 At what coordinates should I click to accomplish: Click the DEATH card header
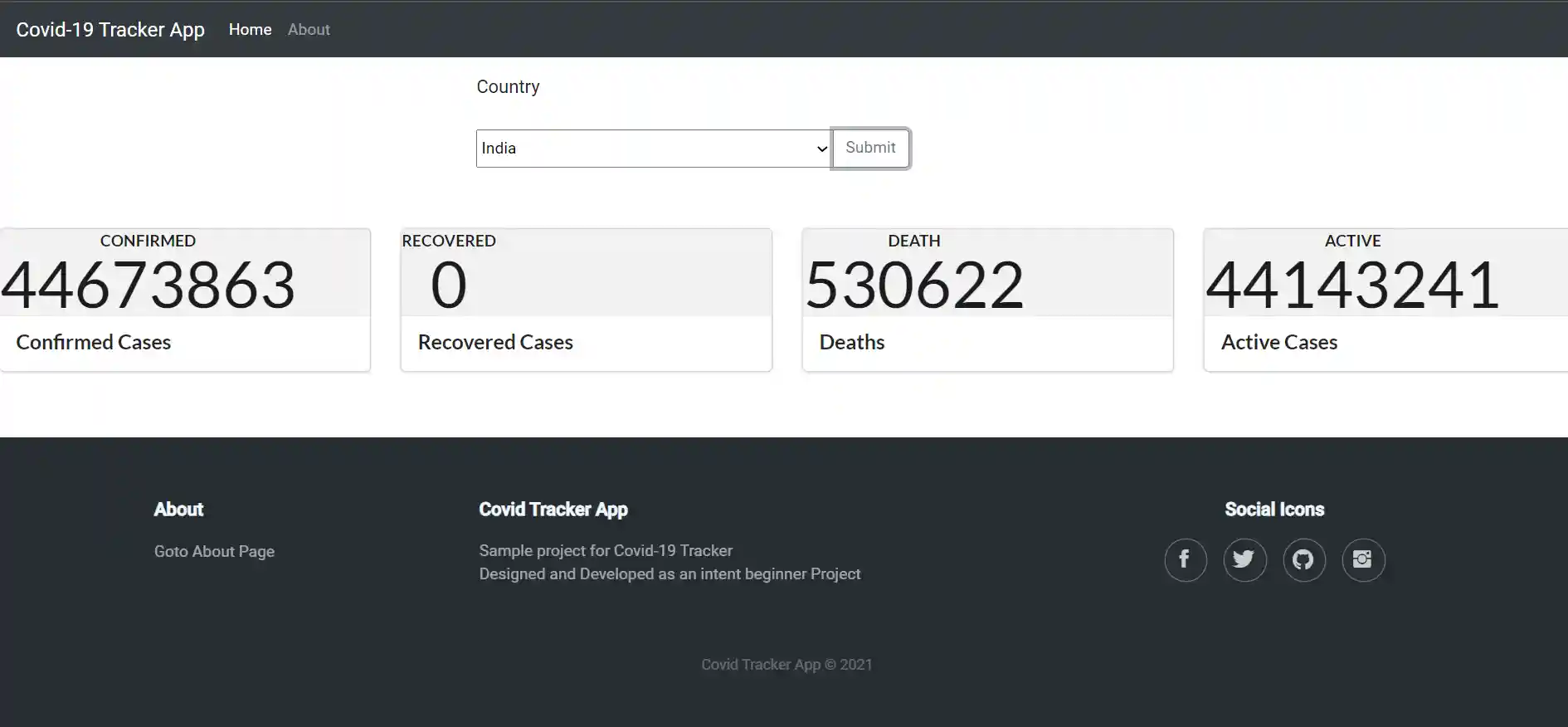coord(914,241)
